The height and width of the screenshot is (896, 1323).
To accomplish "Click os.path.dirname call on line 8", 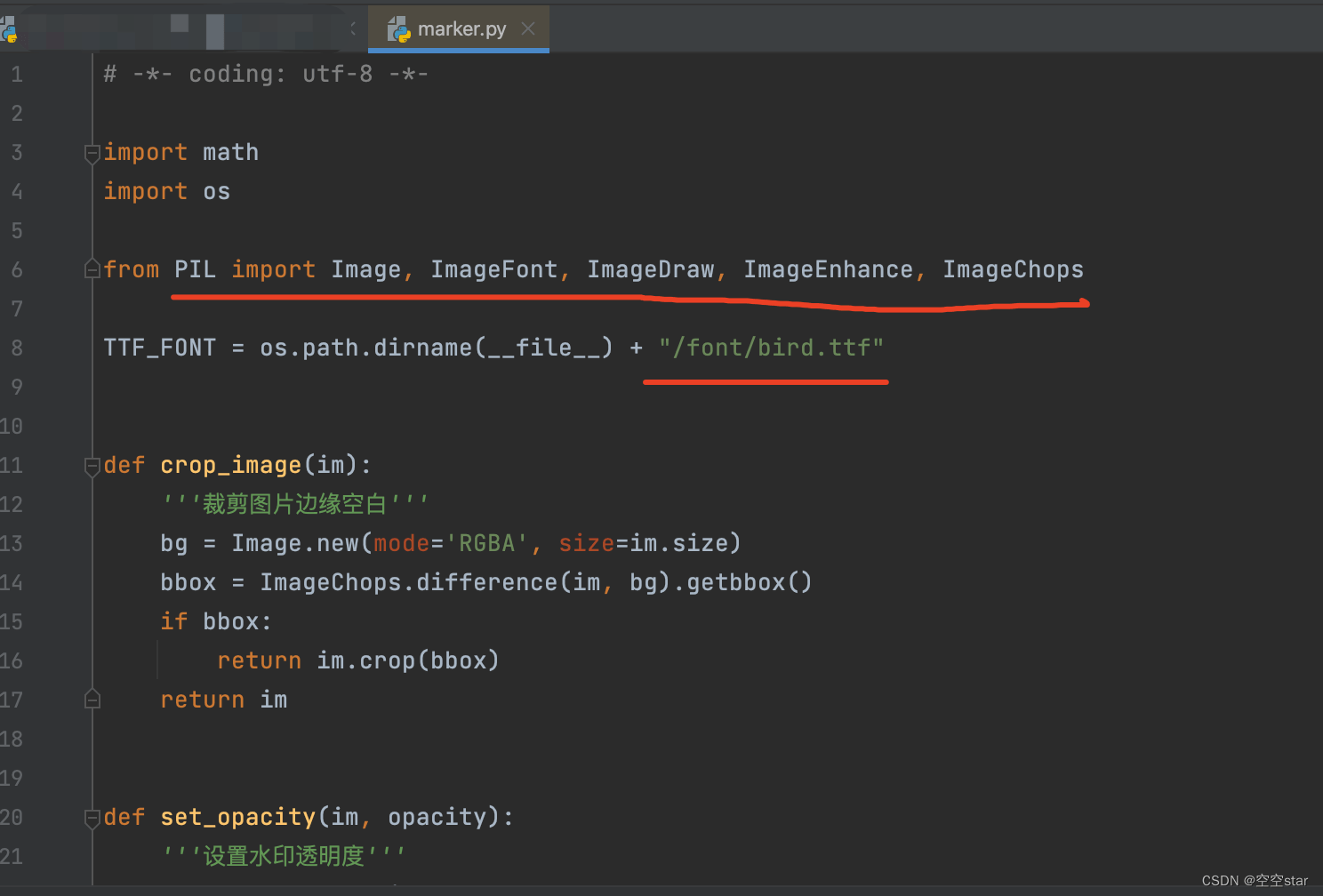I will [x=436, y=348].
